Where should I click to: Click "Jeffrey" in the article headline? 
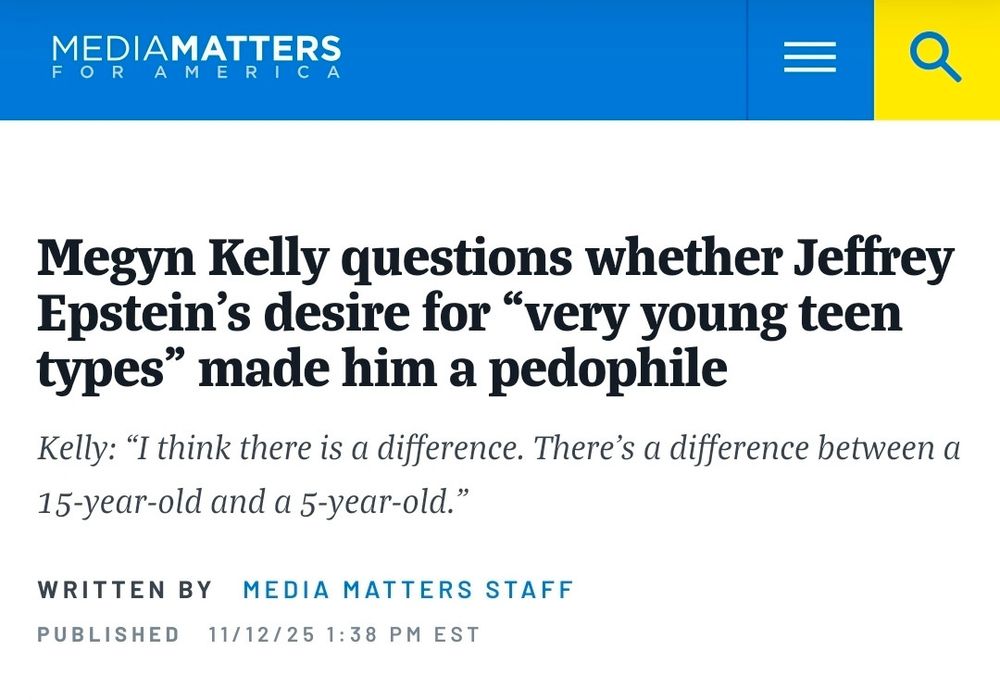click(x=873, y=260)
